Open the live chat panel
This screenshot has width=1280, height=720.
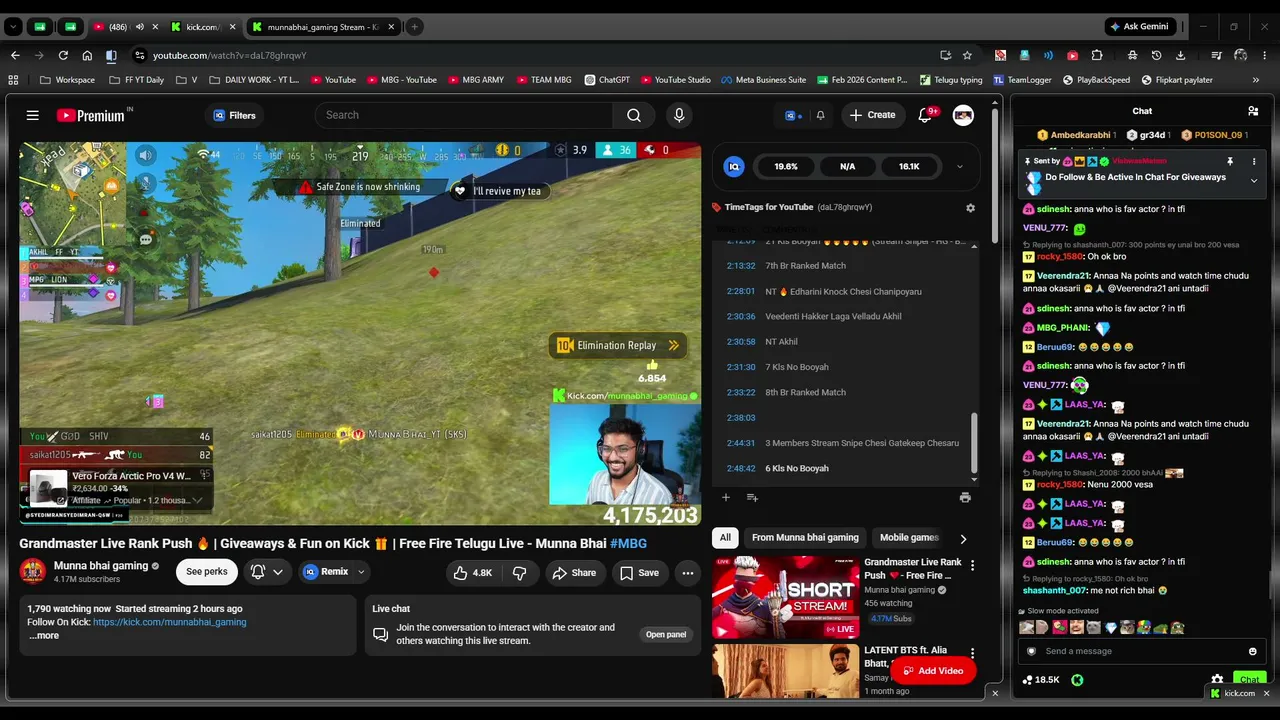[x=666, y=634]
